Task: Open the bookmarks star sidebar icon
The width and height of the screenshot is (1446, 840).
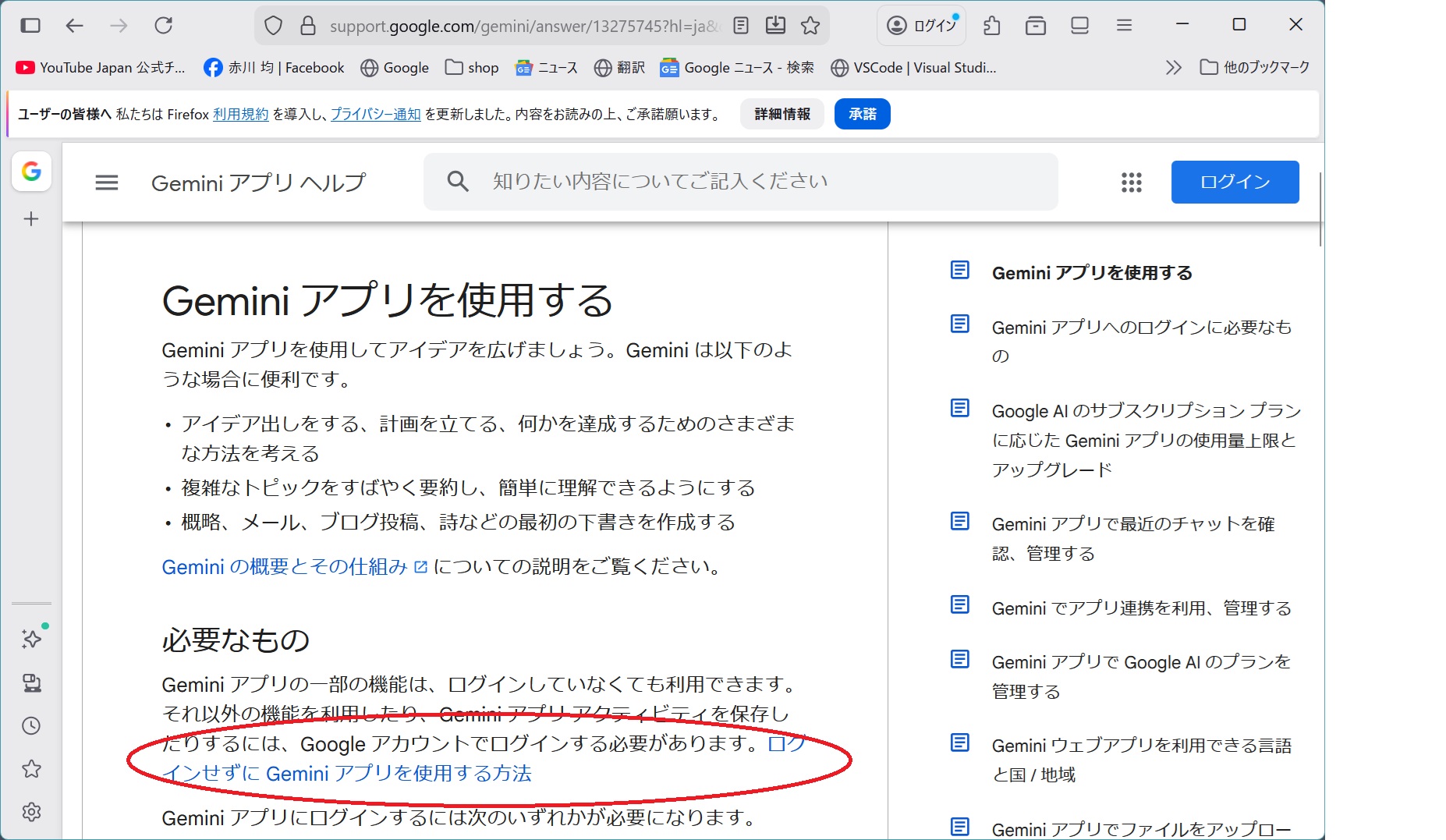Action: pyautogui.click(x=31, y=769)
